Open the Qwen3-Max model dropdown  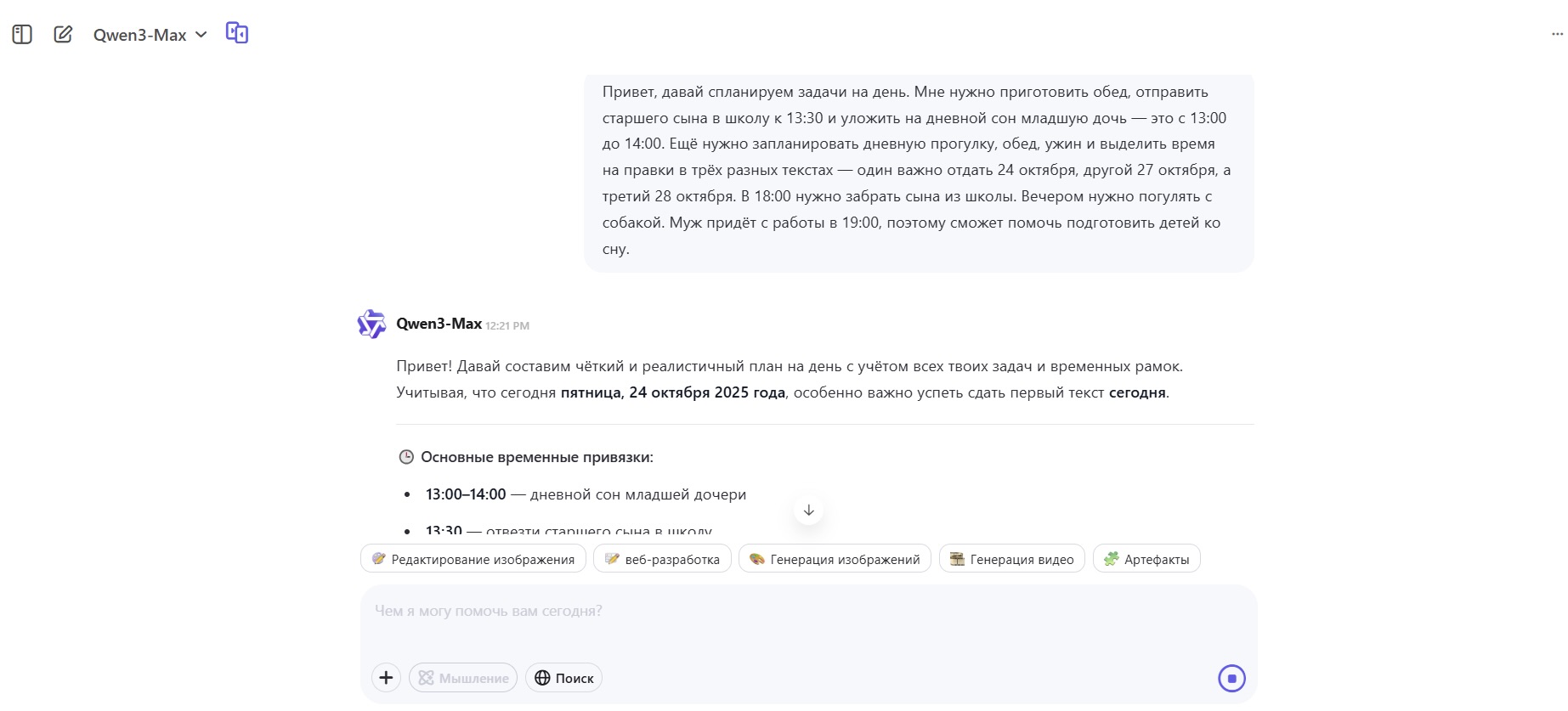pos(141,35)
